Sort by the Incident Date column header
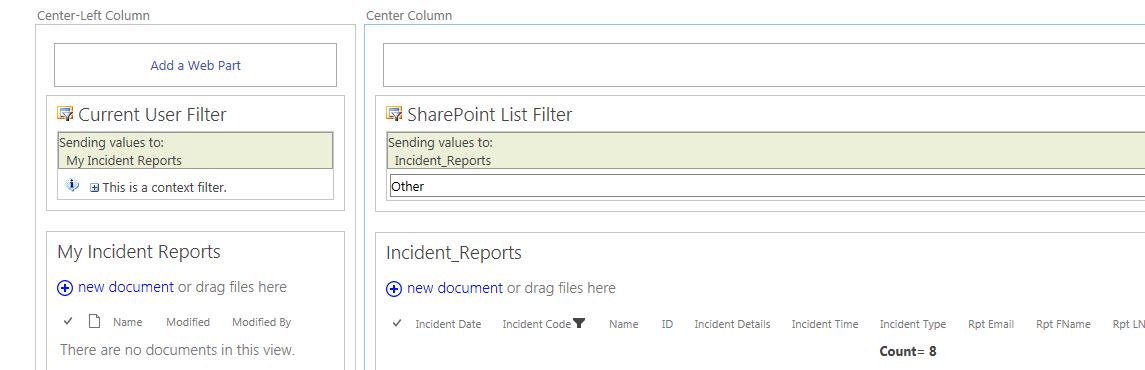The width and height of the screenshot is (1145, 370). (448, 324)
